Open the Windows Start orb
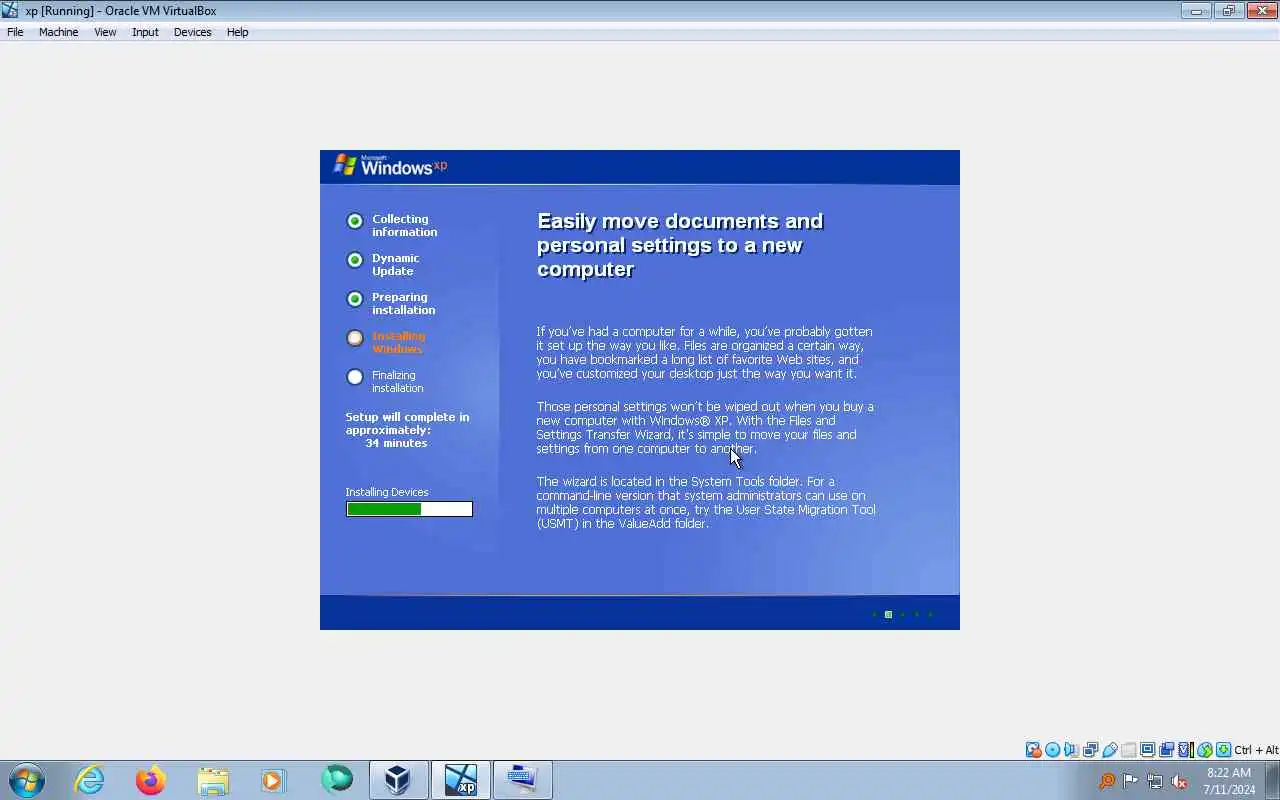This screenshot has height=800, width=1280. (26, 780)
